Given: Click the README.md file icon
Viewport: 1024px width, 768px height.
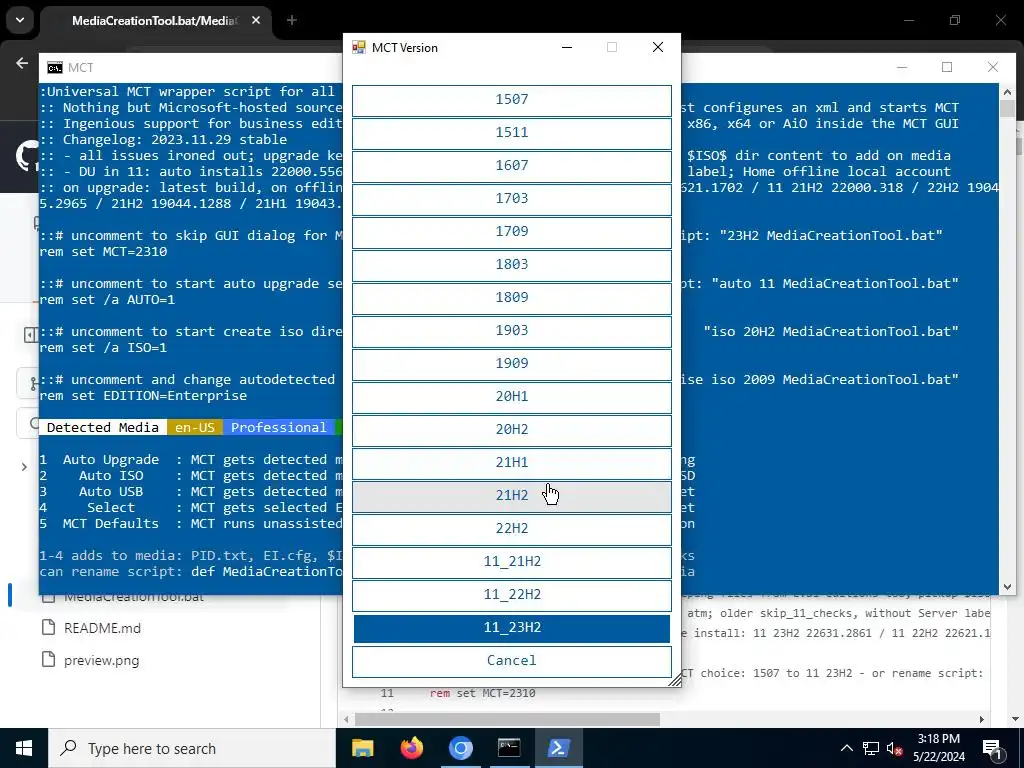Looking at the screenshot, I should click(48, 628).
